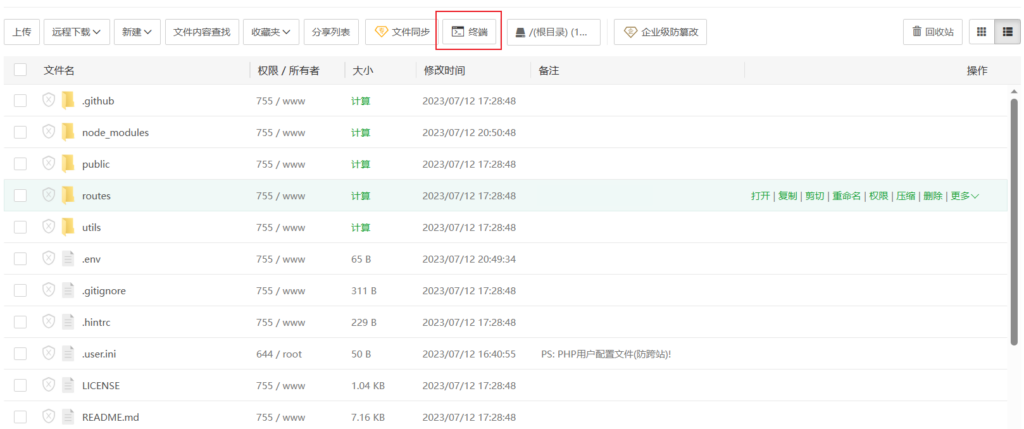1024x429 pixels.
Task: Sort by 大小 column header
Action: click(x=362, y=71)
